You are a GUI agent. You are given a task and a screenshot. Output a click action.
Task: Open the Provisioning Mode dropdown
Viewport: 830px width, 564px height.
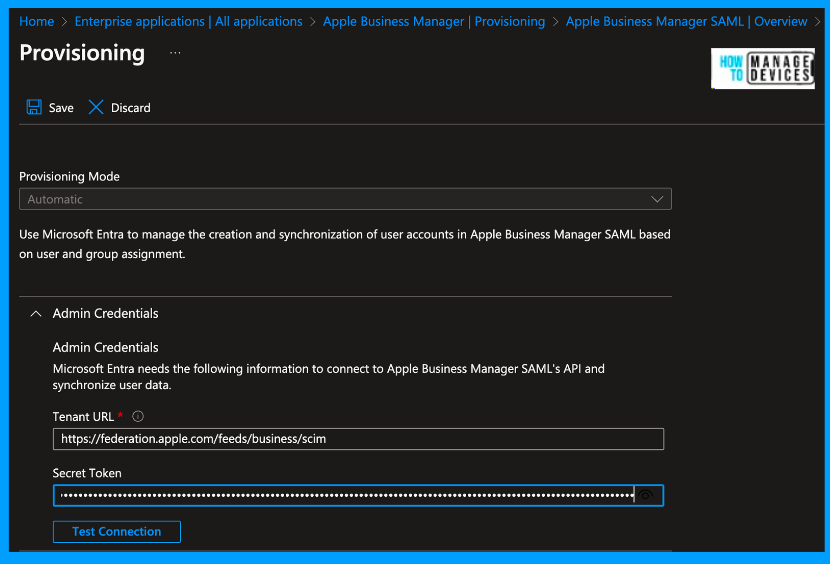[x=345, y=199]
